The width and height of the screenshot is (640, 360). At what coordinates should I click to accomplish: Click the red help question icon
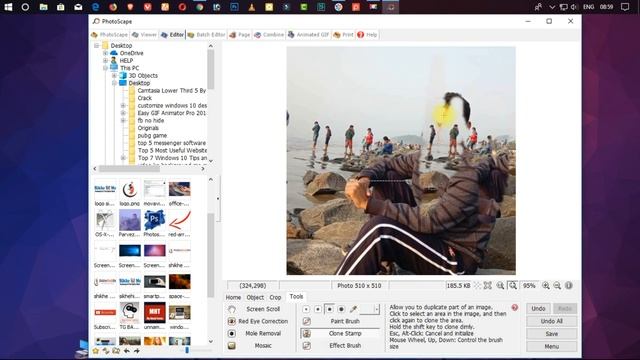(x=515, y=307)
